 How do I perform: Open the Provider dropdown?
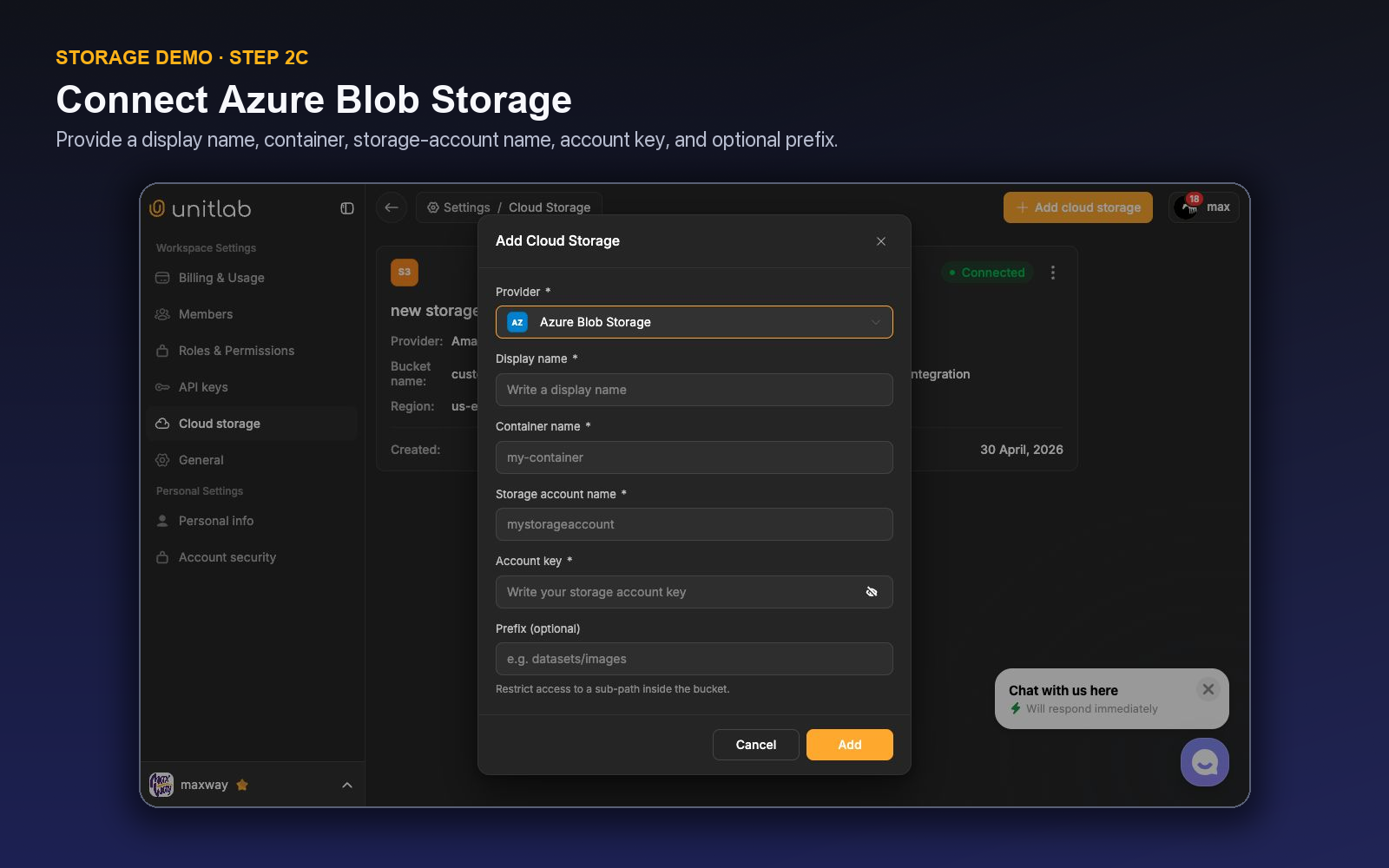click(x=694, y=322)
